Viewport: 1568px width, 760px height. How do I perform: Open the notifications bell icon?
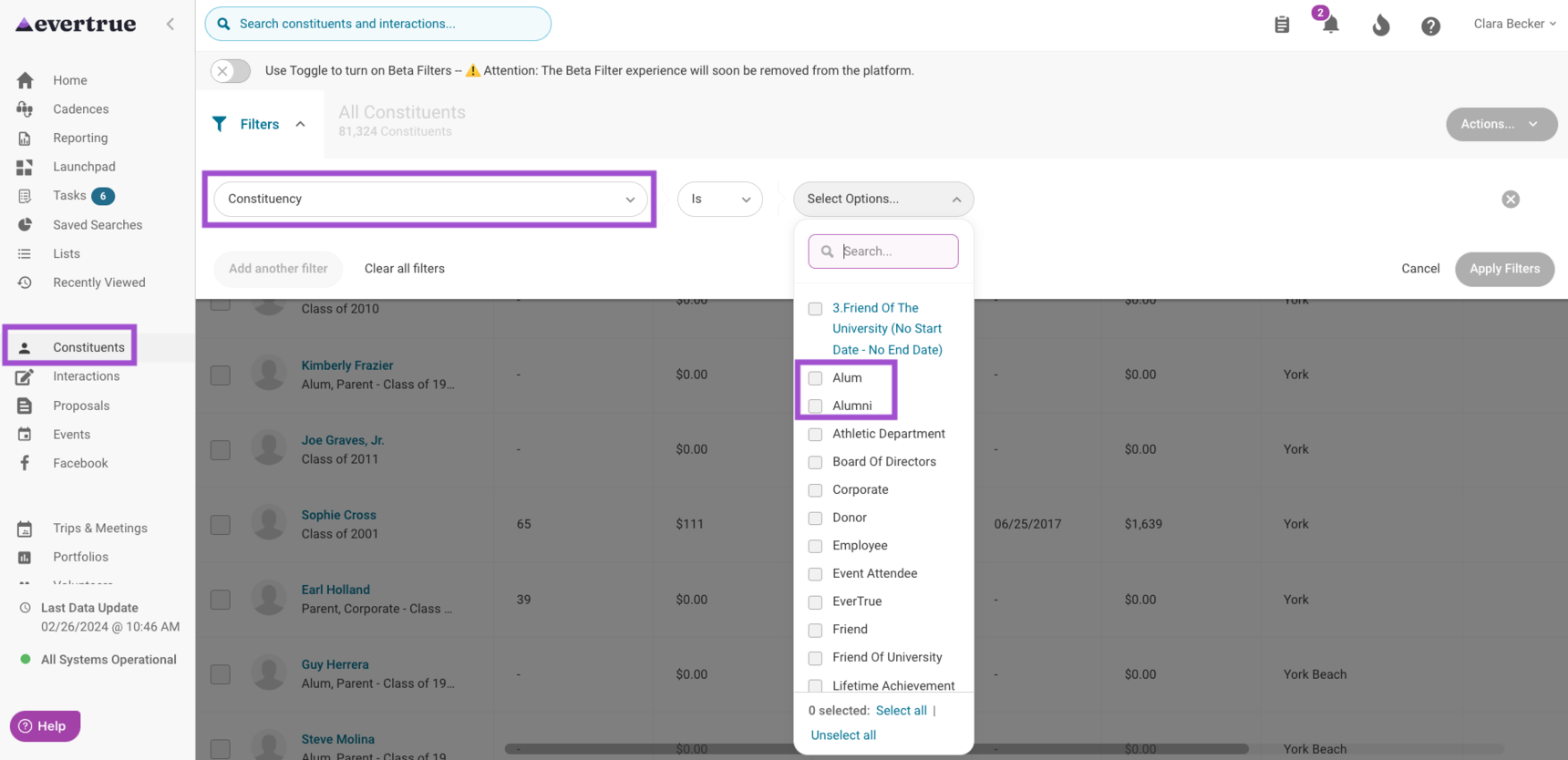[1330, 25]
